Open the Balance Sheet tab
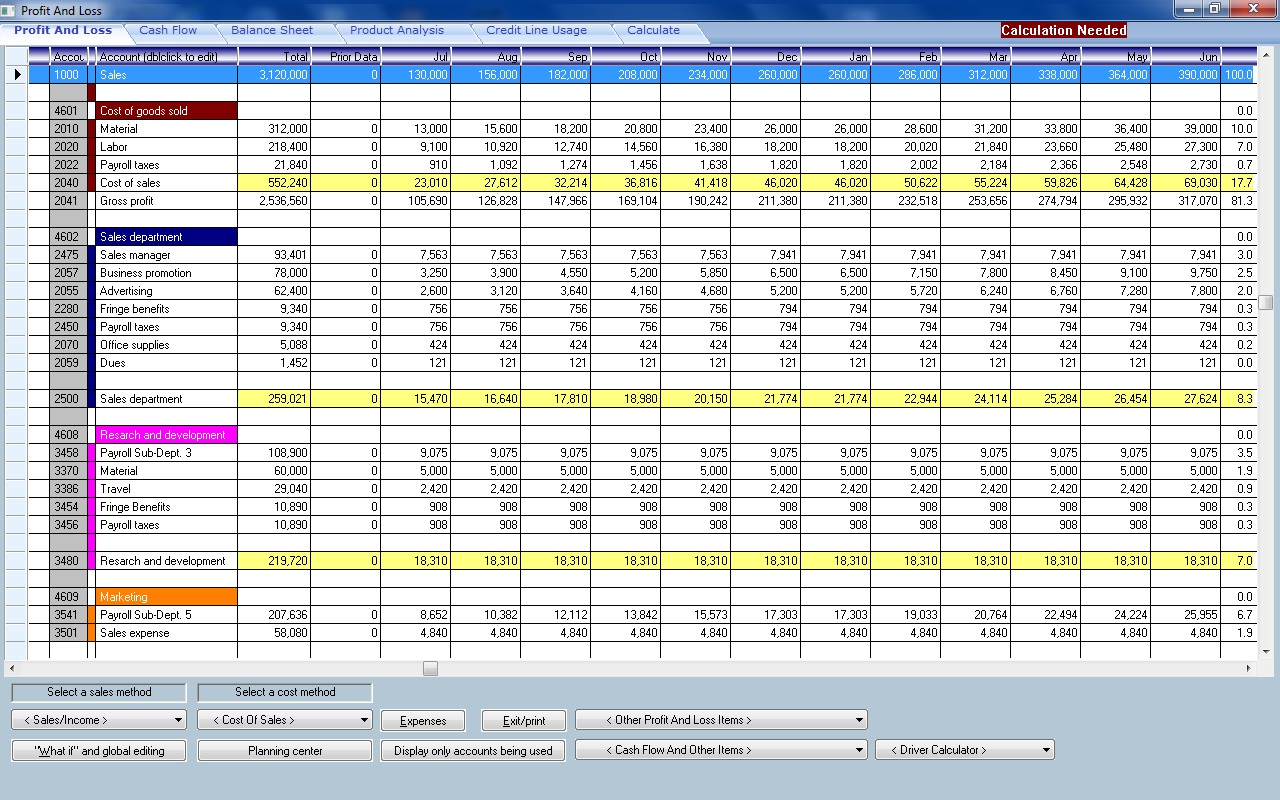1280x800 pixels. coord(273,30)
